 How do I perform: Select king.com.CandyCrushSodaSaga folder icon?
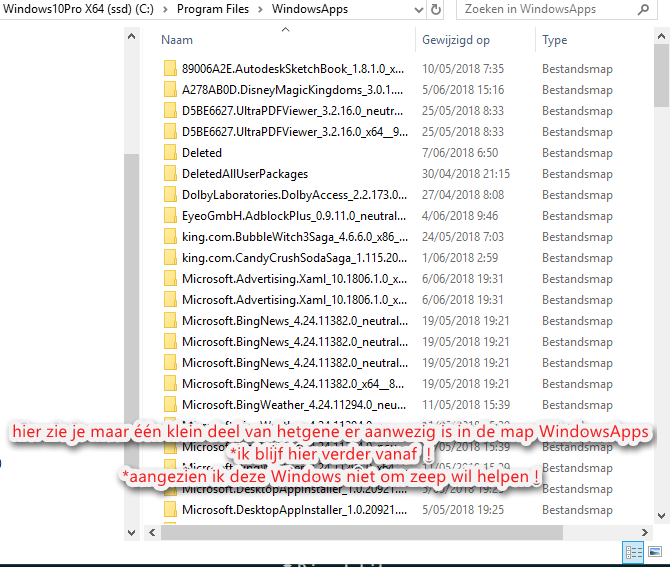pyautogui.click(x=170, y=258)
